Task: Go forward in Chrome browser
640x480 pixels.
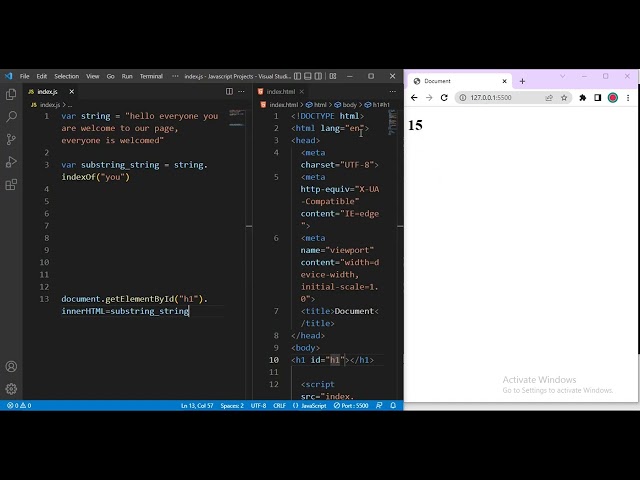Action: pyautogui.click(x=429, y=98)
